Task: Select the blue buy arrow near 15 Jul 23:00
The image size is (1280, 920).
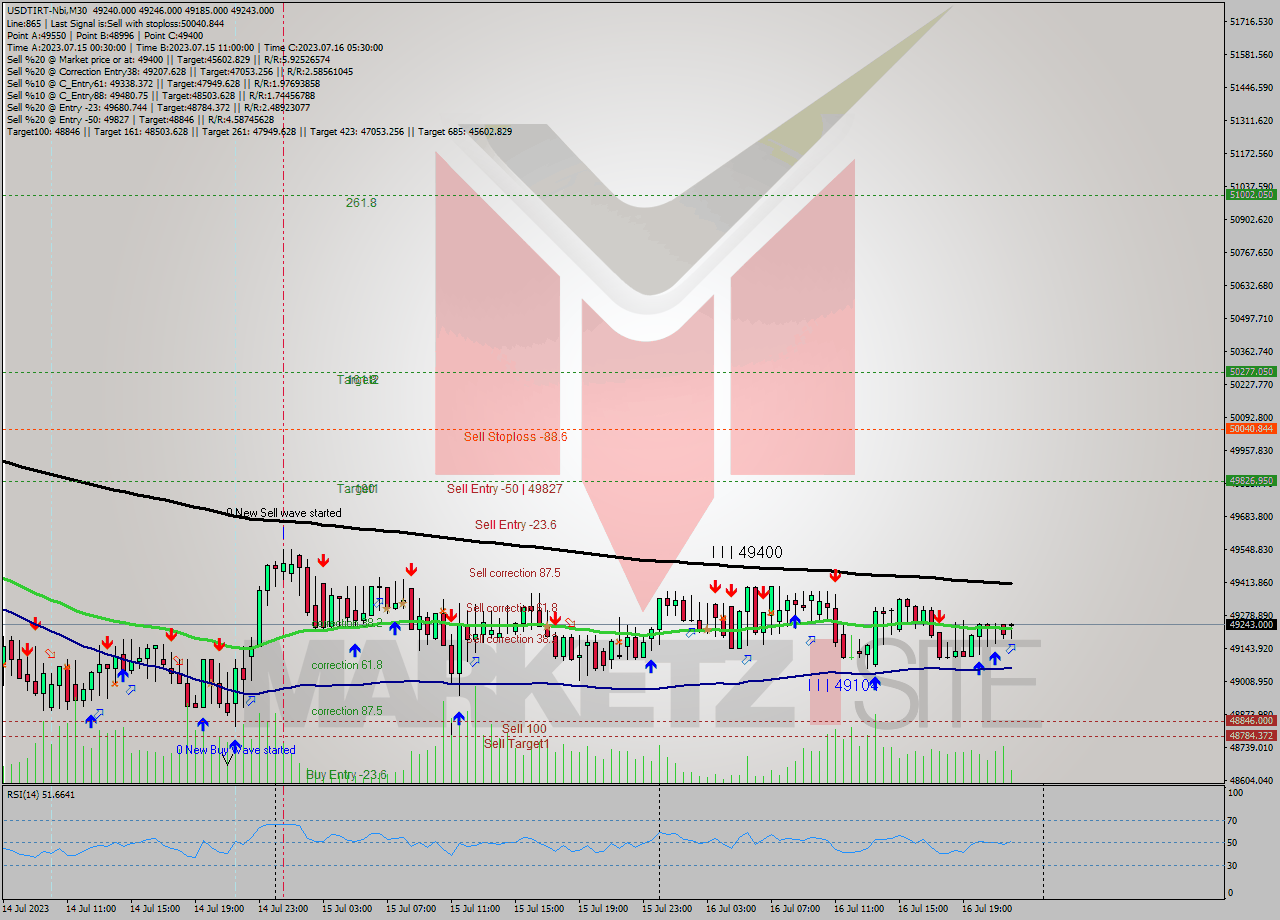Action: pos(652,665)
